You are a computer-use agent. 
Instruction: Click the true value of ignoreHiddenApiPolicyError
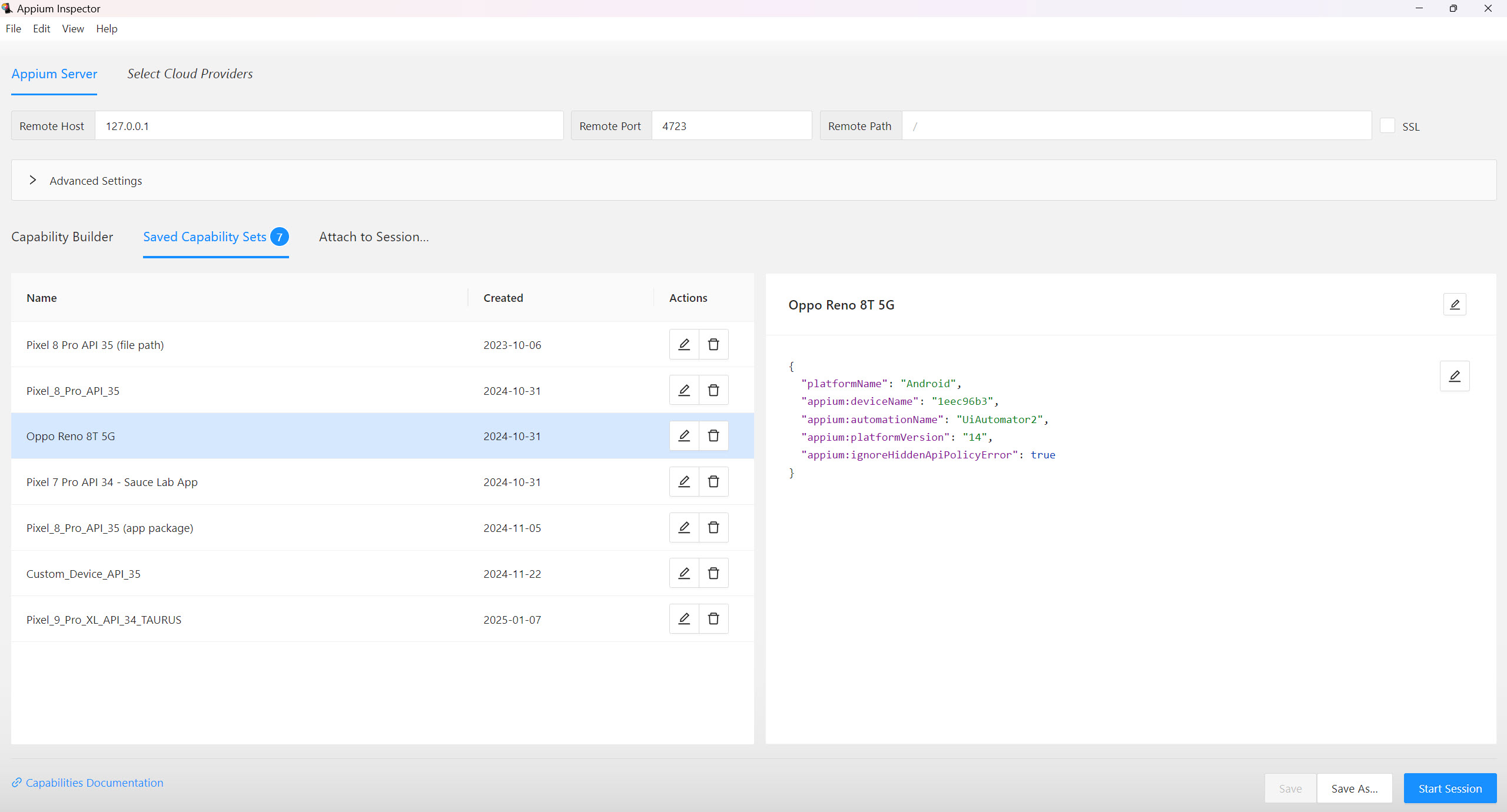(x=1043, y=455)
